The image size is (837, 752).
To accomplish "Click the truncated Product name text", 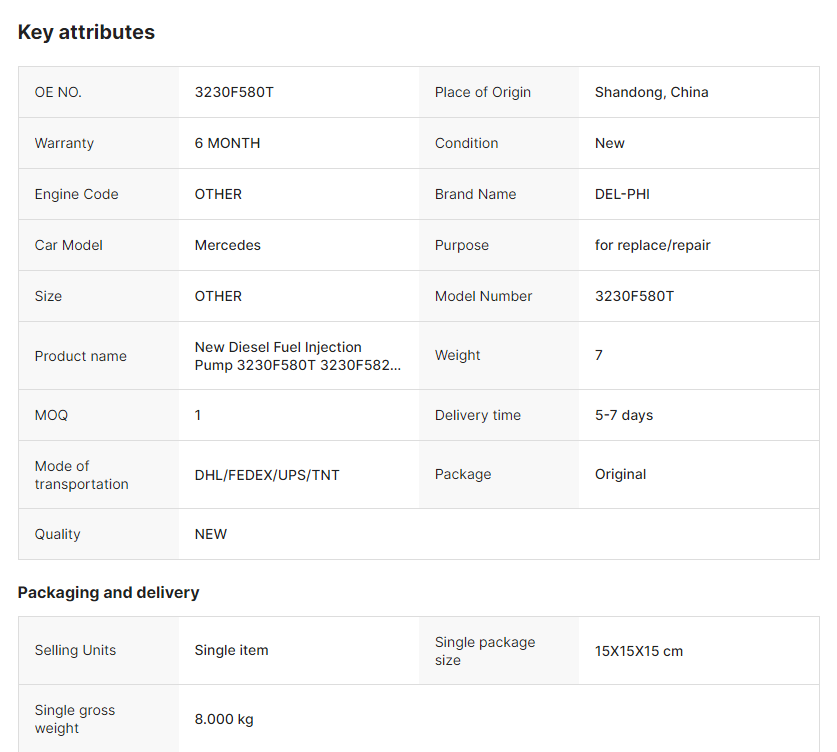I will pyautogui.click(x=297, y=356).
